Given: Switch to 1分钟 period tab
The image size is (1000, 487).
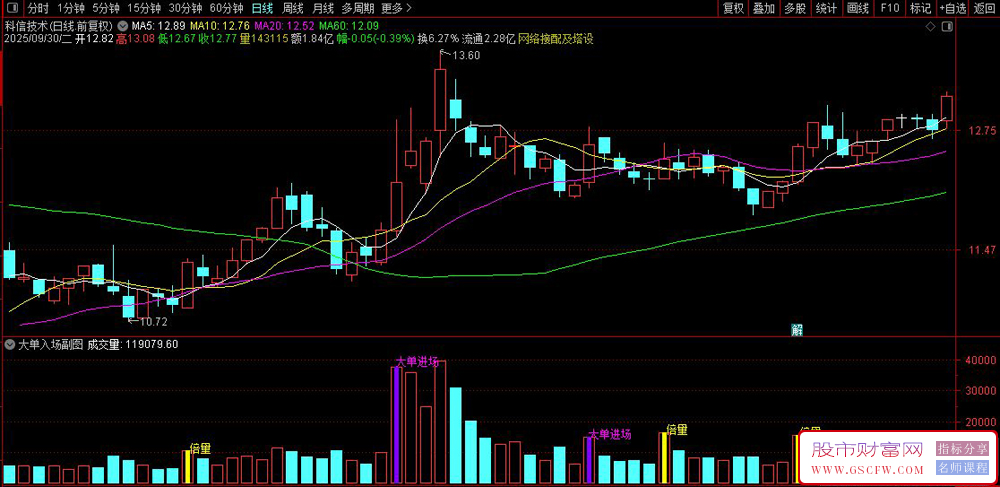Looking at the screenshot, I should coord(70,8).
